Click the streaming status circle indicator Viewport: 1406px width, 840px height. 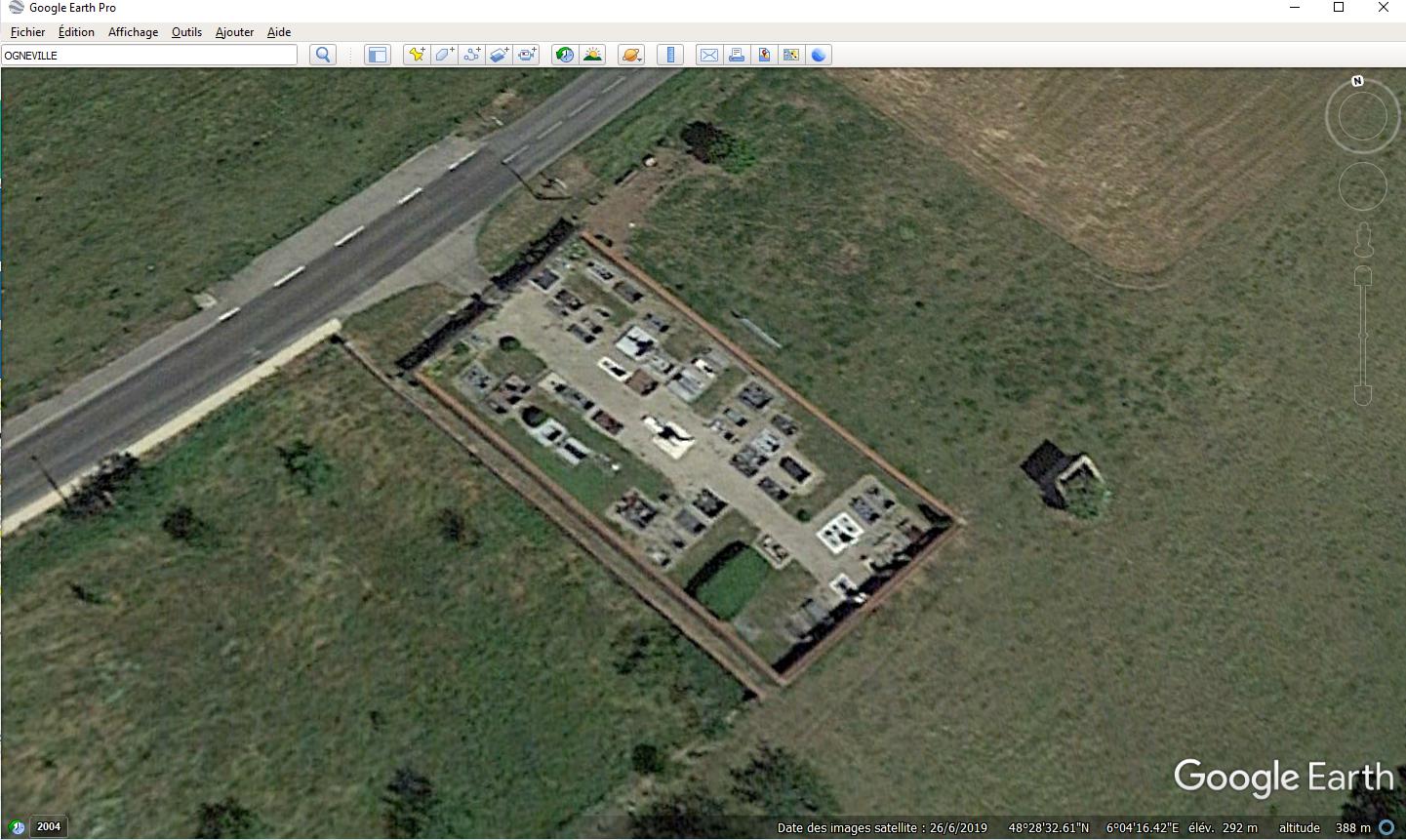(1386, 827)
